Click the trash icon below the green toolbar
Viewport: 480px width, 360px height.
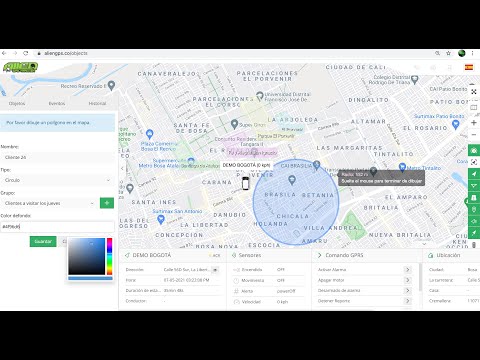coord(474,245)
